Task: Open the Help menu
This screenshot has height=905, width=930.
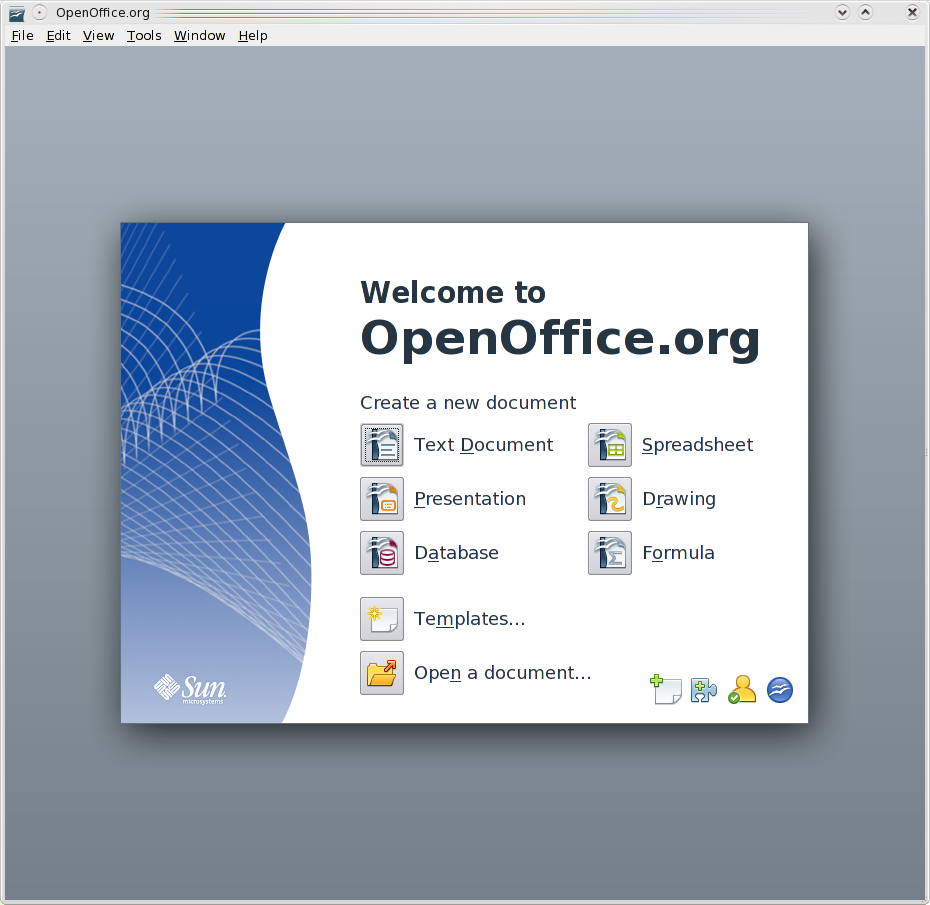Action: click(x=253, y=35)
